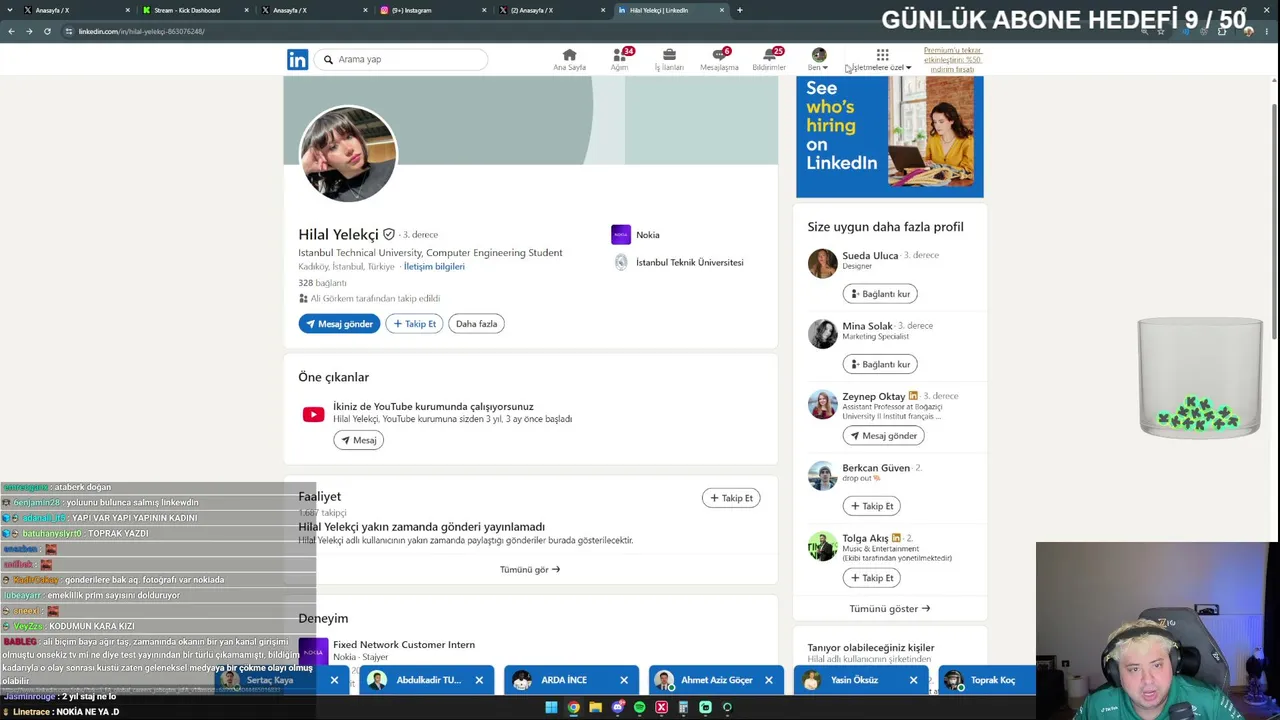Close the ARDA İNCE chat tab
This screenshot has width=1280, height=720.
(x=624, y=680)
